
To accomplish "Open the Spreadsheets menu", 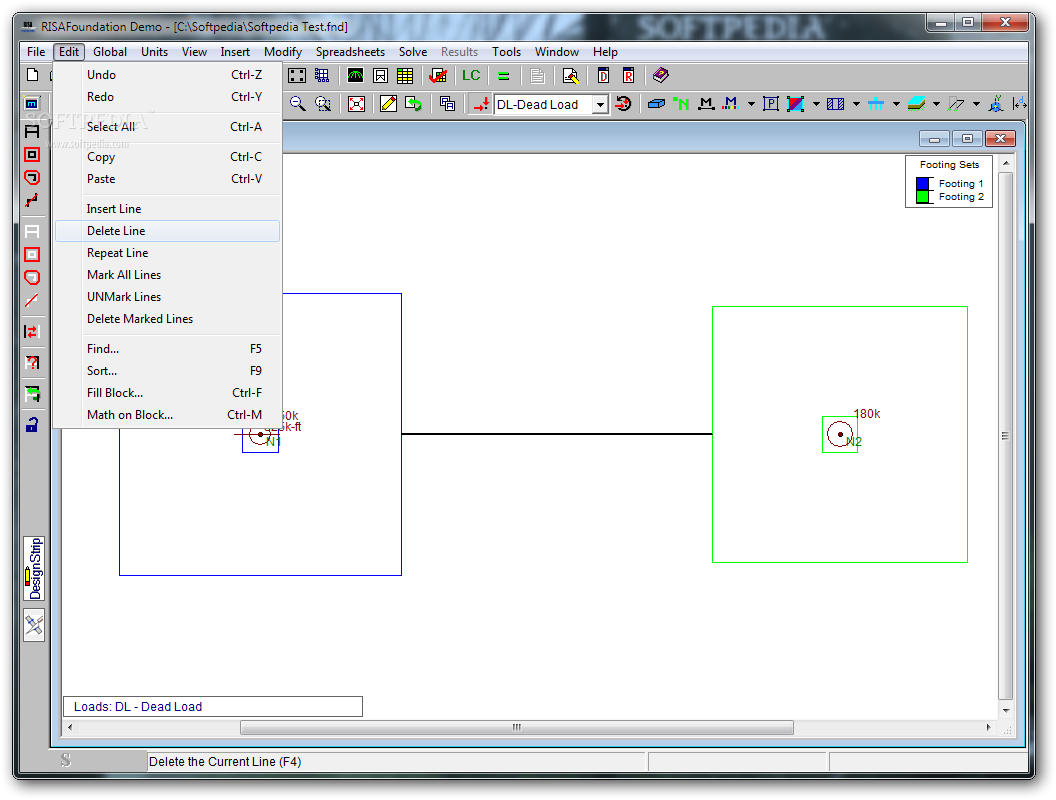I will 350,52.
